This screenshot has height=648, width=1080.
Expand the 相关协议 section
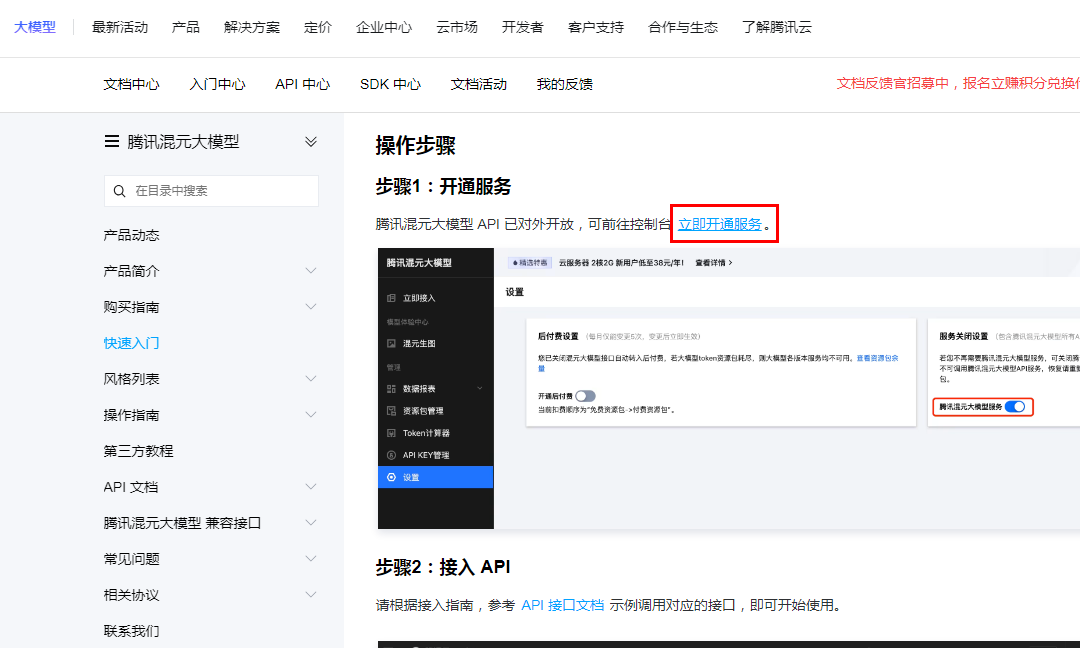click(x=311, y=595)
